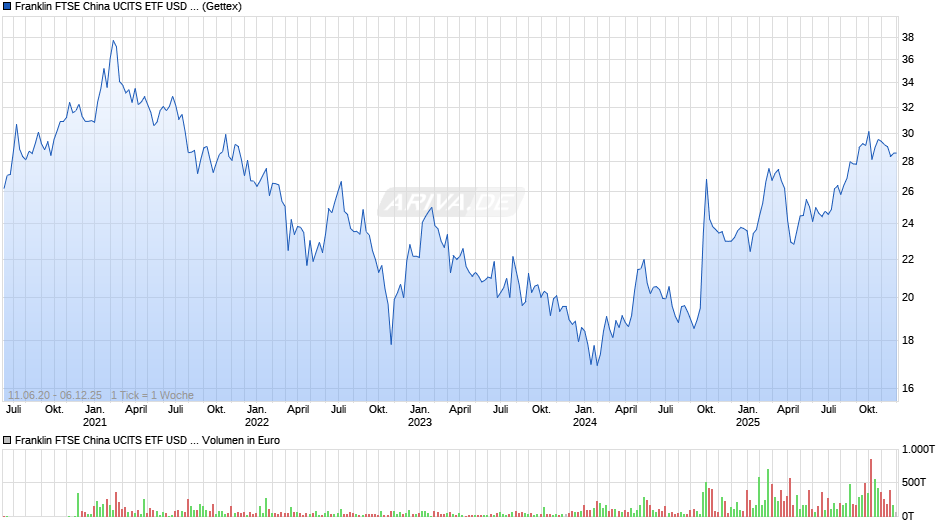Click the date range text '11.06.20 - 06.12.25'
940x526 pixels.
click(x=55, y=395)
